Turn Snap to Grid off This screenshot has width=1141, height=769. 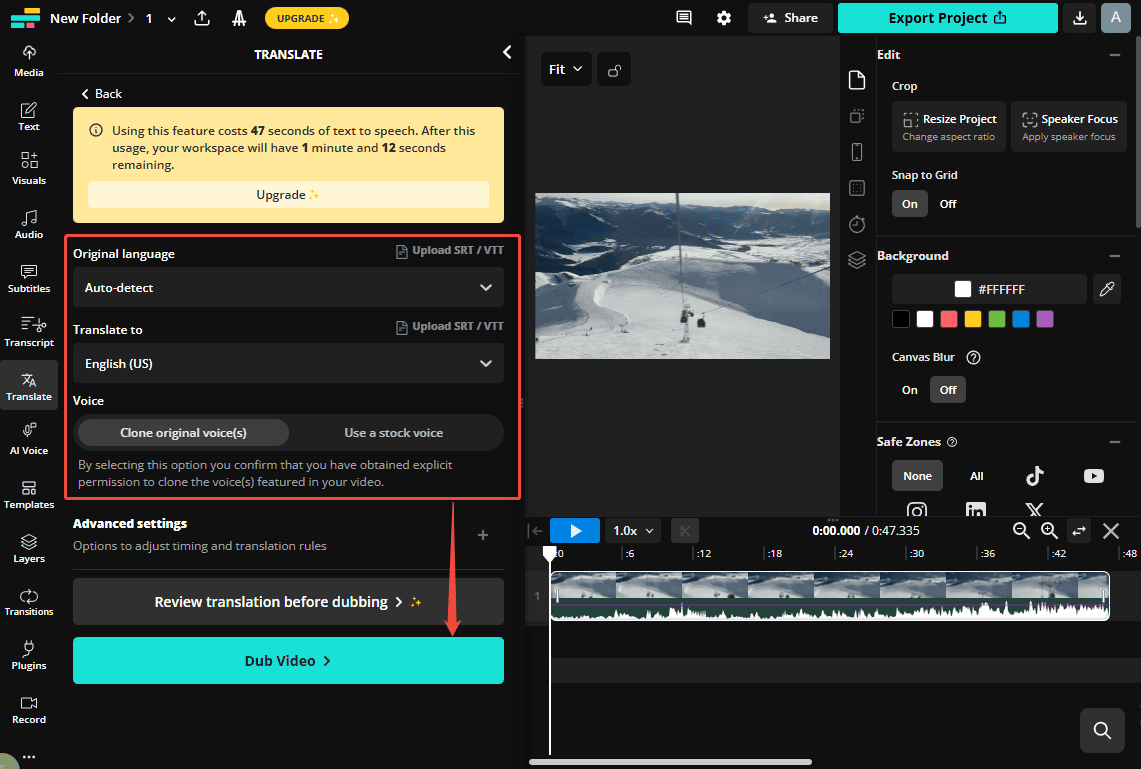947,203
